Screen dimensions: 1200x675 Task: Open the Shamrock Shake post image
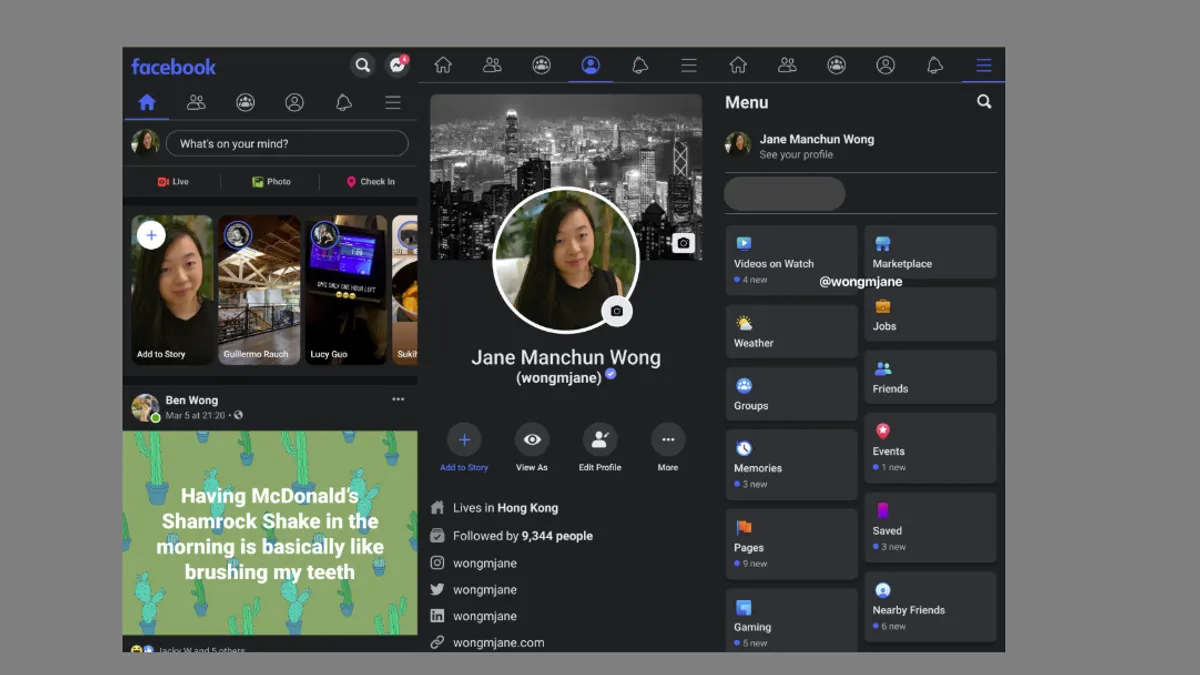270,533
